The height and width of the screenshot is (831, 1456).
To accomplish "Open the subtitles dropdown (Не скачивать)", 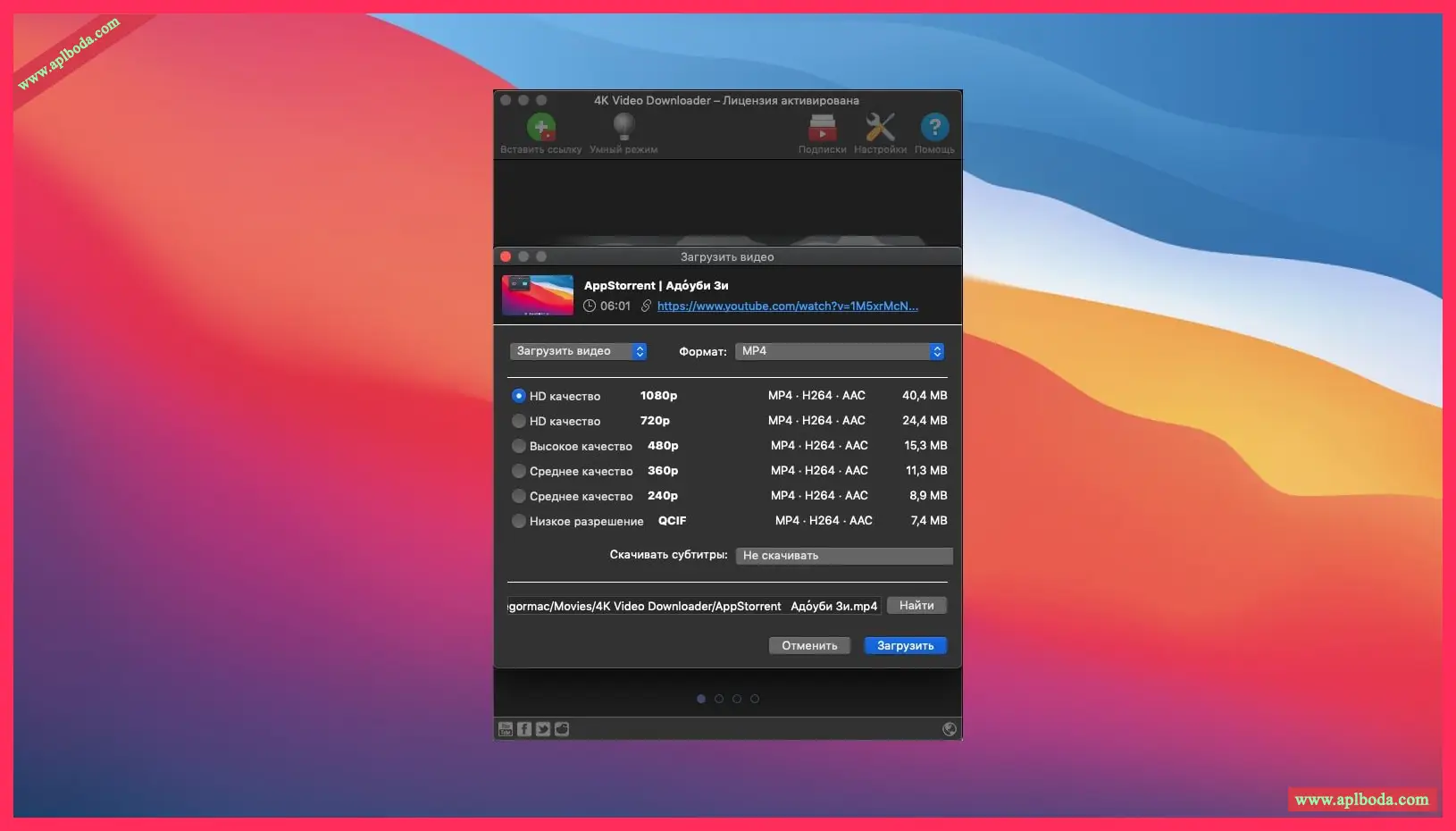I will click(x=843, y=556).
